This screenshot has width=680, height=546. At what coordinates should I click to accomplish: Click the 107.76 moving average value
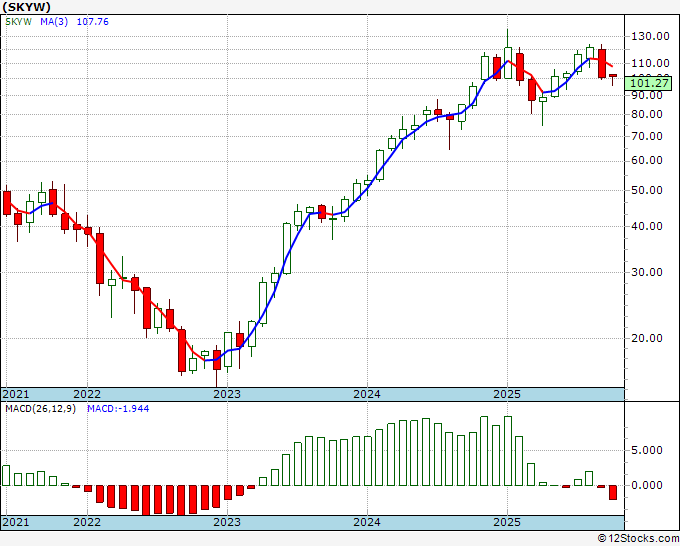coord(92,22)
